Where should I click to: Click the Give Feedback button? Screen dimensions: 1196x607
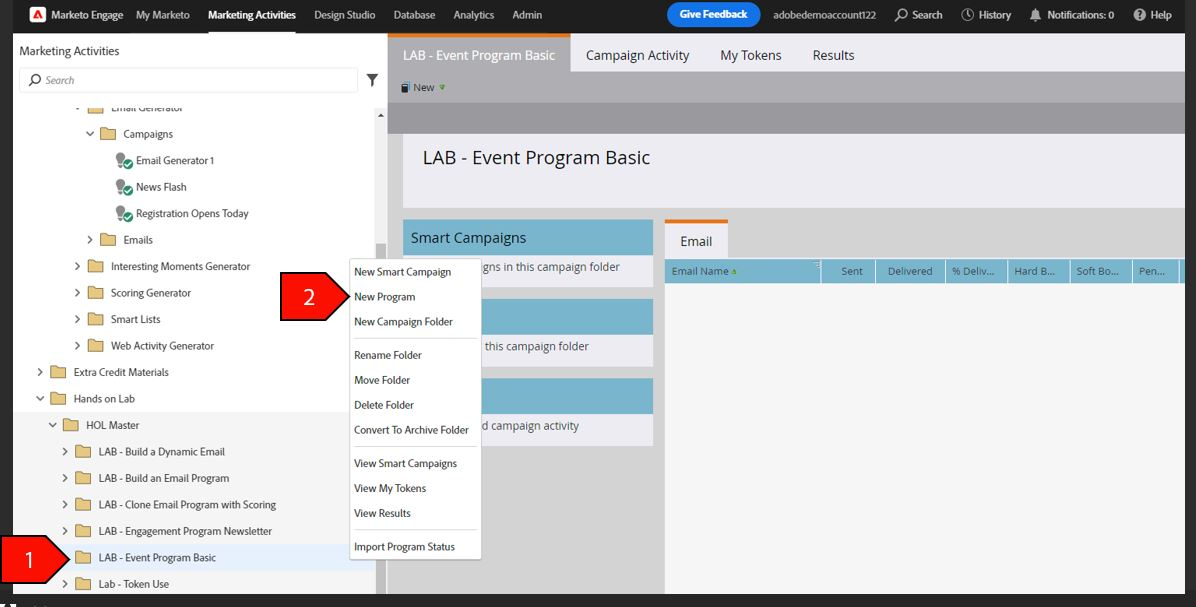click(x=713, y=14)
